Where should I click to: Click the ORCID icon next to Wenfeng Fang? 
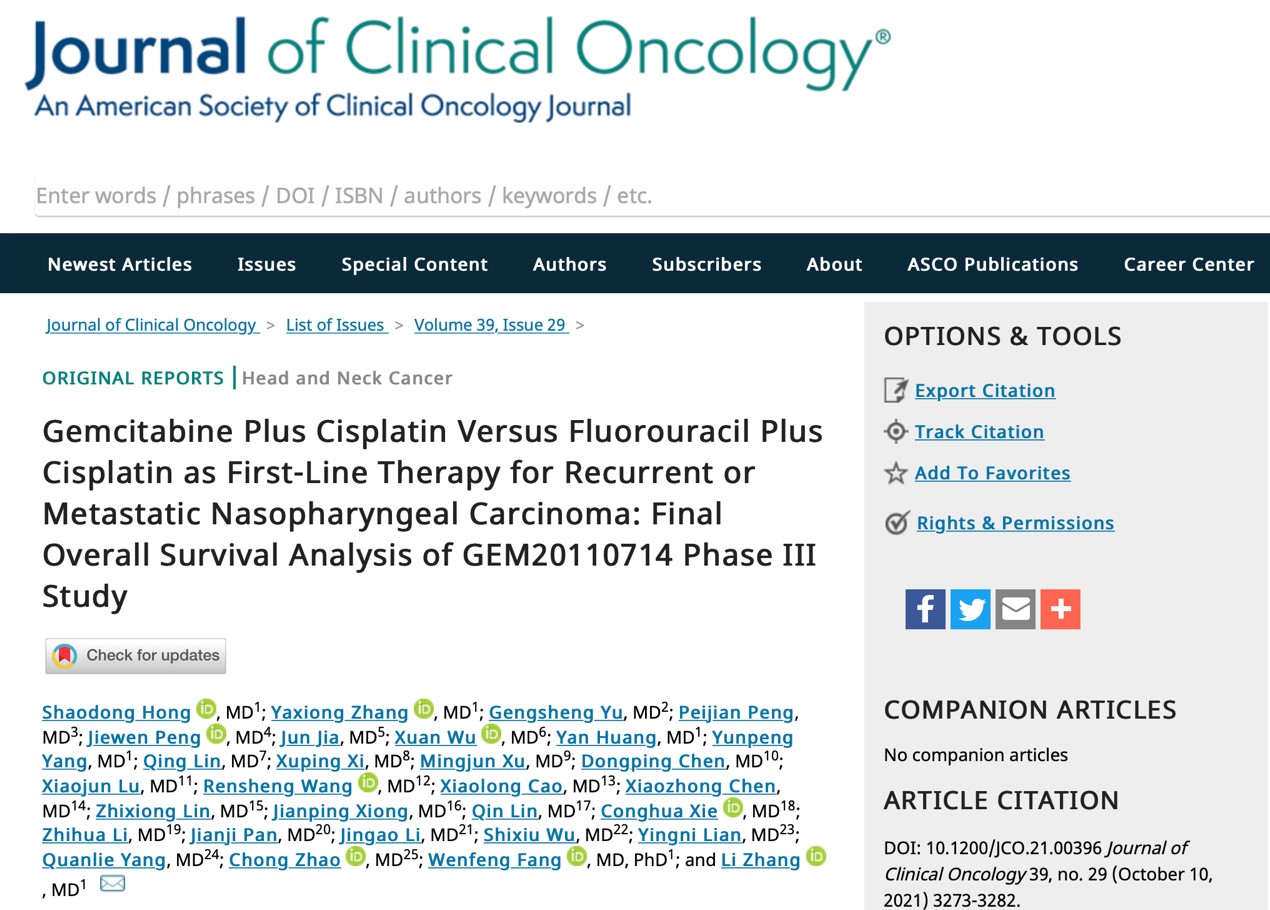tap(577, 857)
